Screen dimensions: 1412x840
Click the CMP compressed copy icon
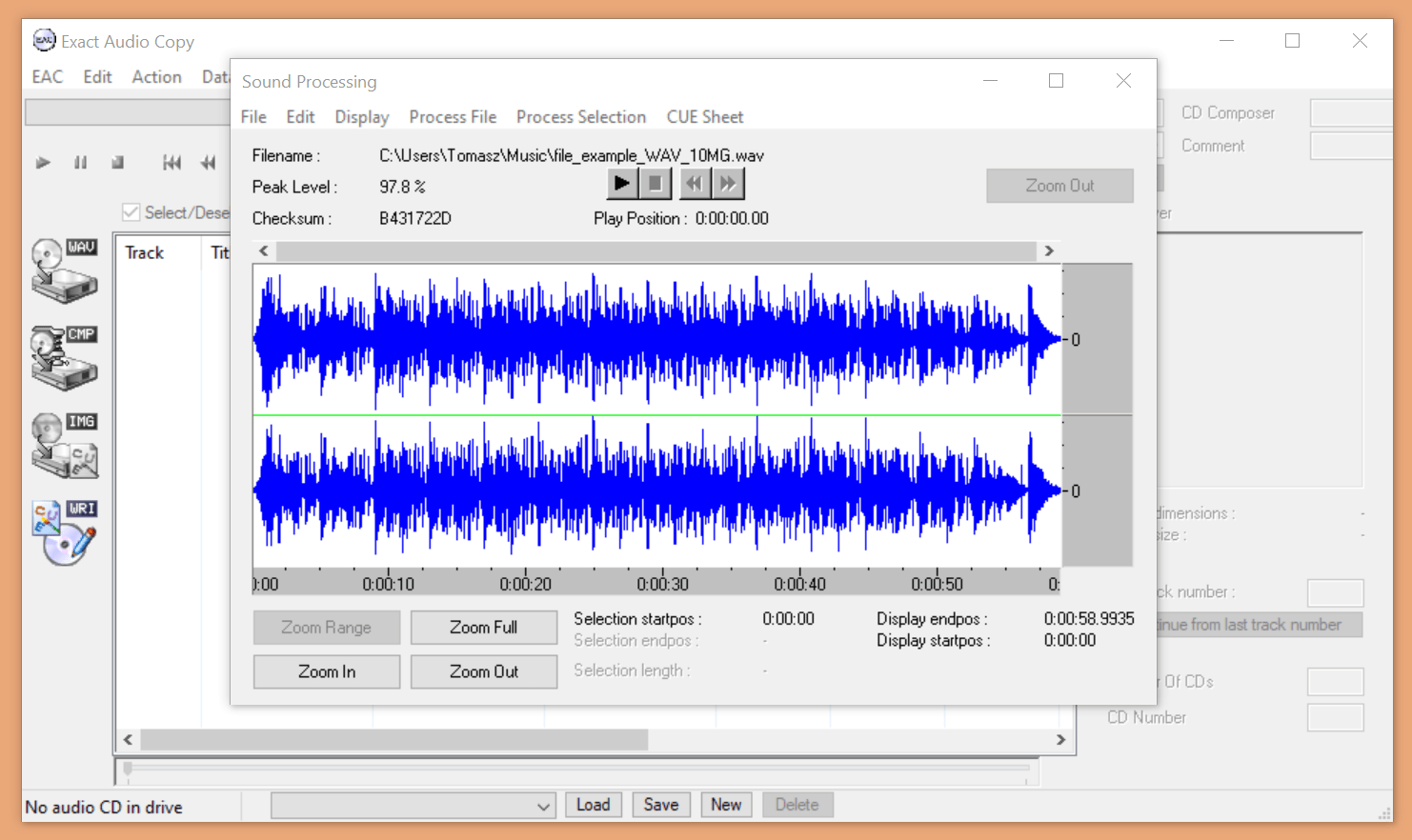tap(65, 358)
